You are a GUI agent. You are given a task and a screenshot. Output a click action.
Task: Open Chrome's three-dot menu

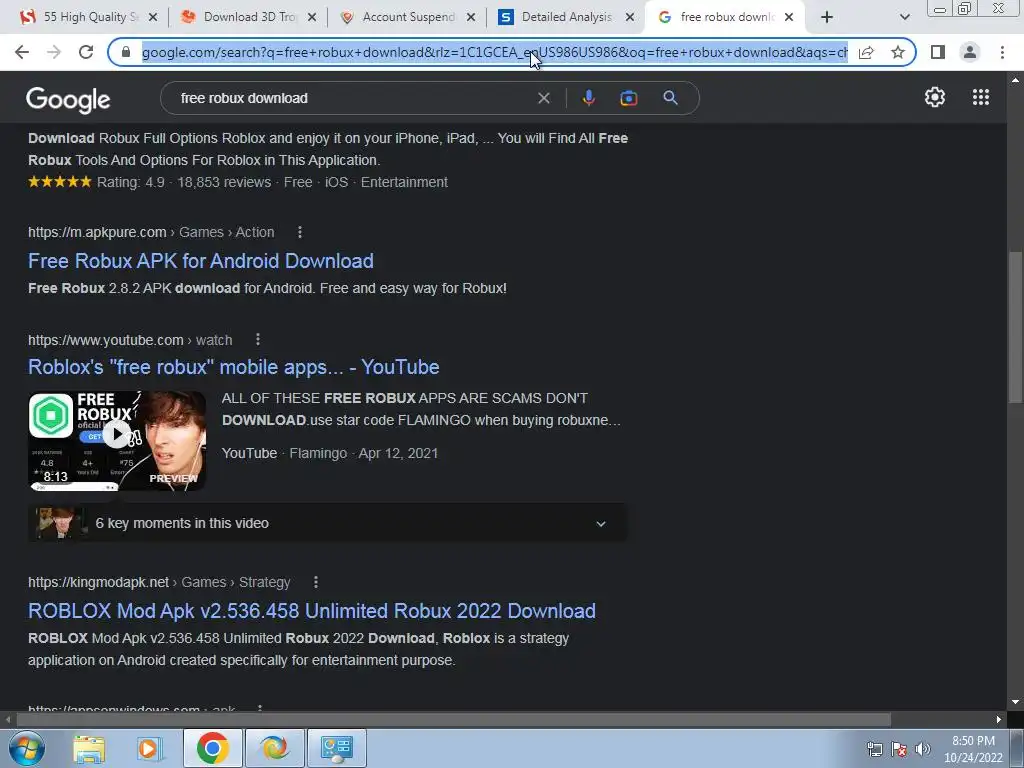(1002, 52)
